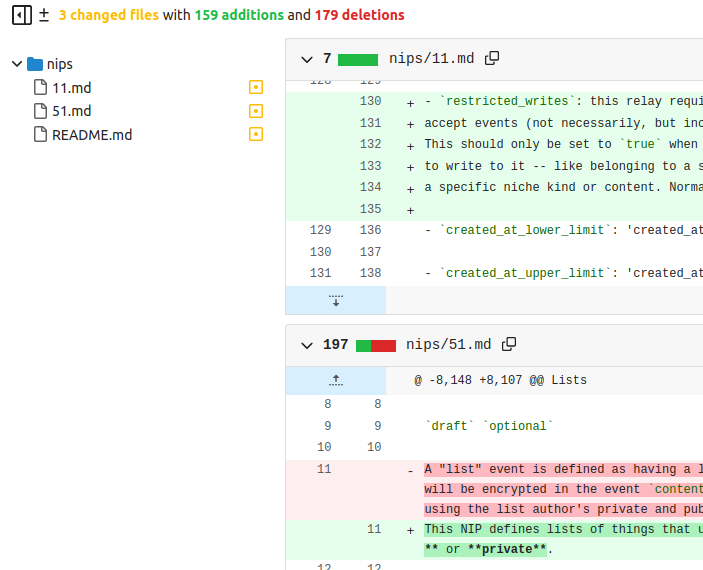Click new line number 130 in diff
Screen dimensions: 703x570
(370, 101)
